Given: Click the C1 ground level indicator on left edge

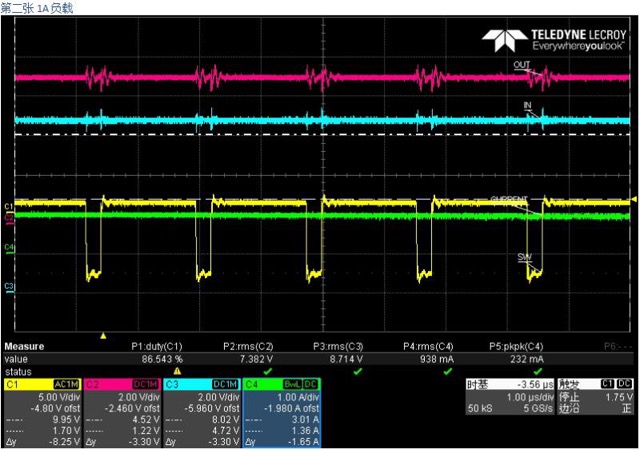Looking at the screenshot, I should 9,207.
